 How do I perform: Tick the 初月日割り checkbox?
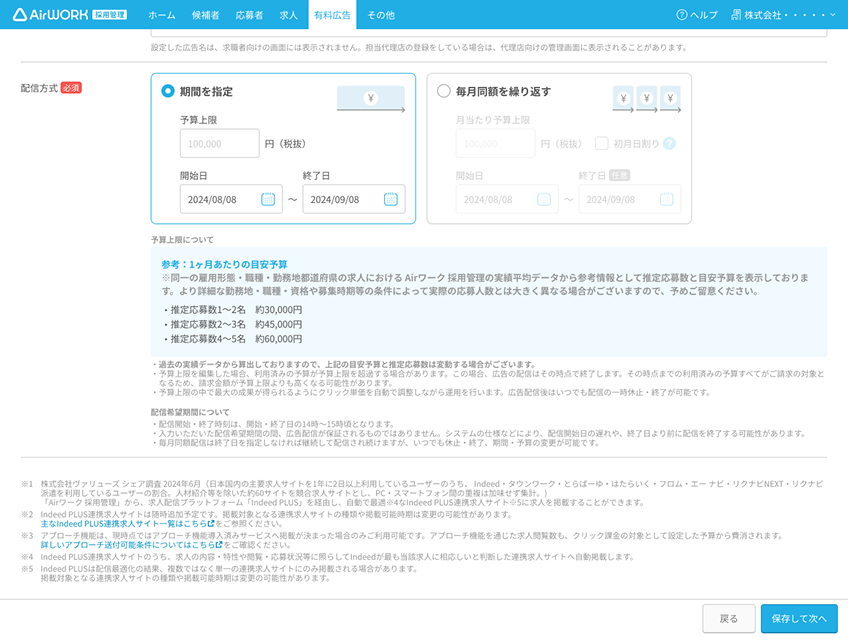(x=601, y=143)
